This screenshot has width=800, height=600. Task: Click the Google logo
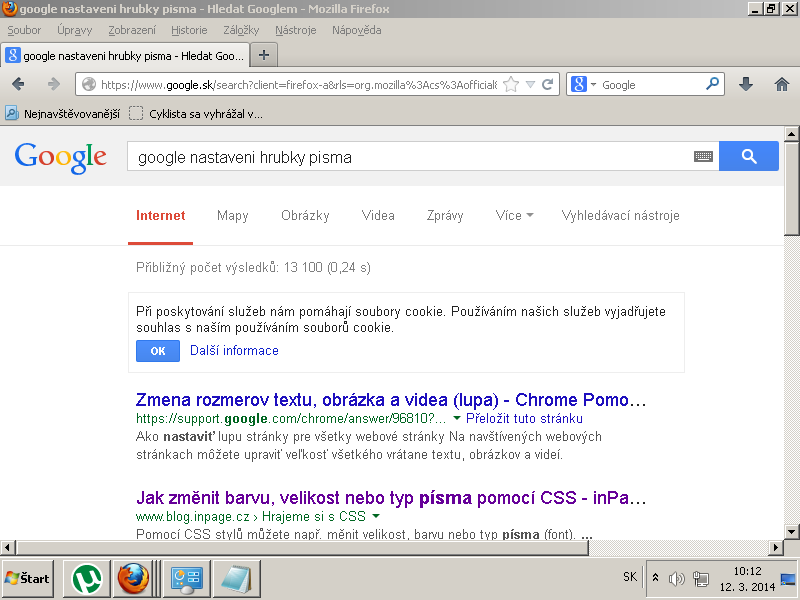pyautogui.click(x=61, y=157)
